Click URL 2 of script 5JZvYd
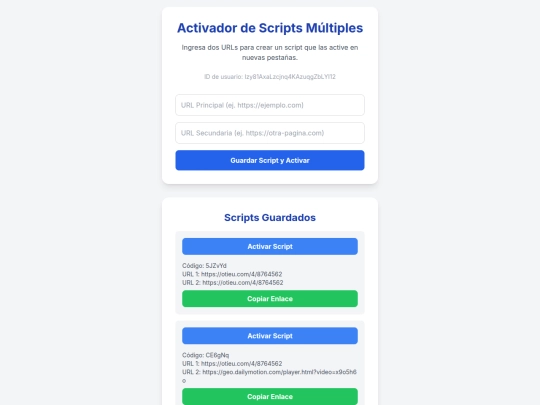 (x=232, y=282)
